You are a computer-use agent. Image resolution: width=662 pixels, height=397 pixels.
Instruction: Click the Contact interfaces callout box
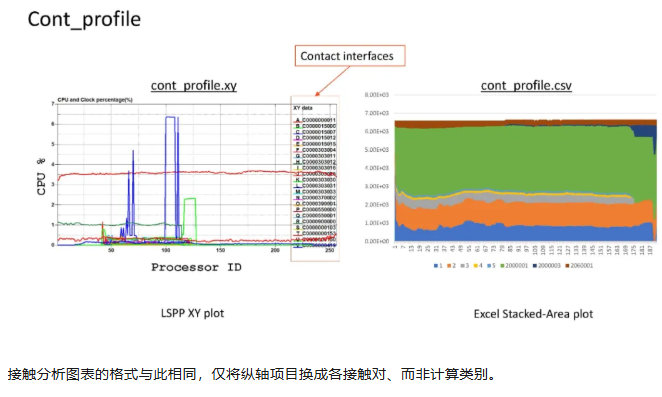coord(350,56)
